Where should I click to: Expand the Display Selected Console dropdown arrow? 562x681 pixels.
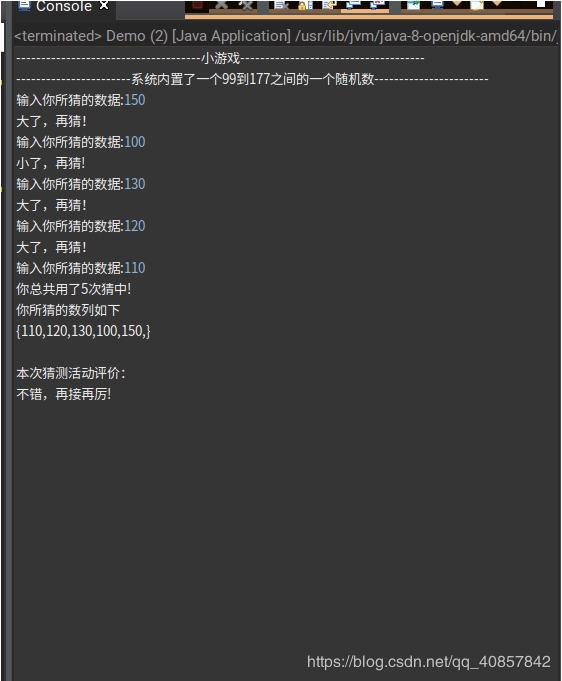click(x=457, y=3)
